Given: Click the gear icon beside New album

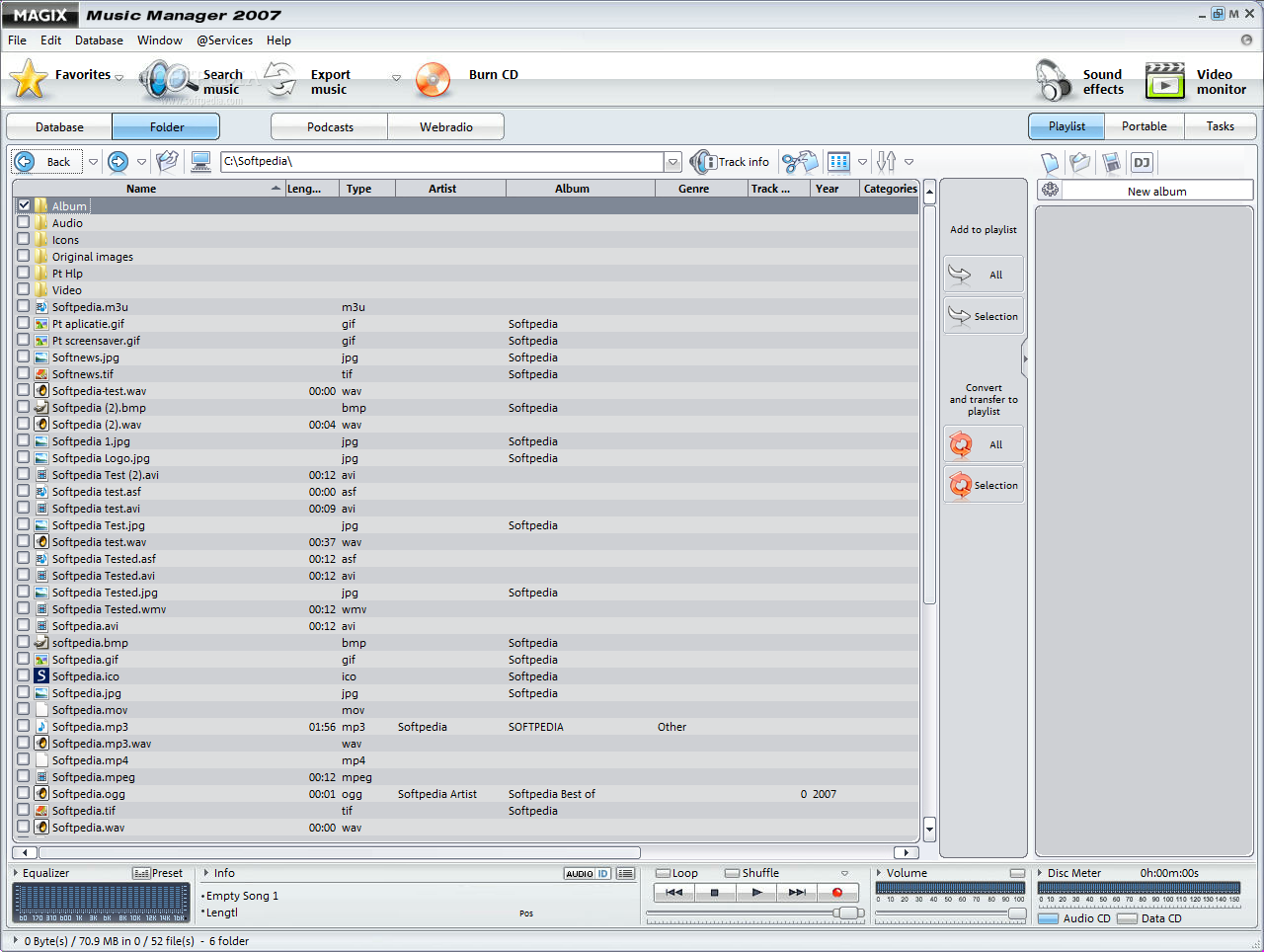Looking at the screenshot, I should point(1050,191).
